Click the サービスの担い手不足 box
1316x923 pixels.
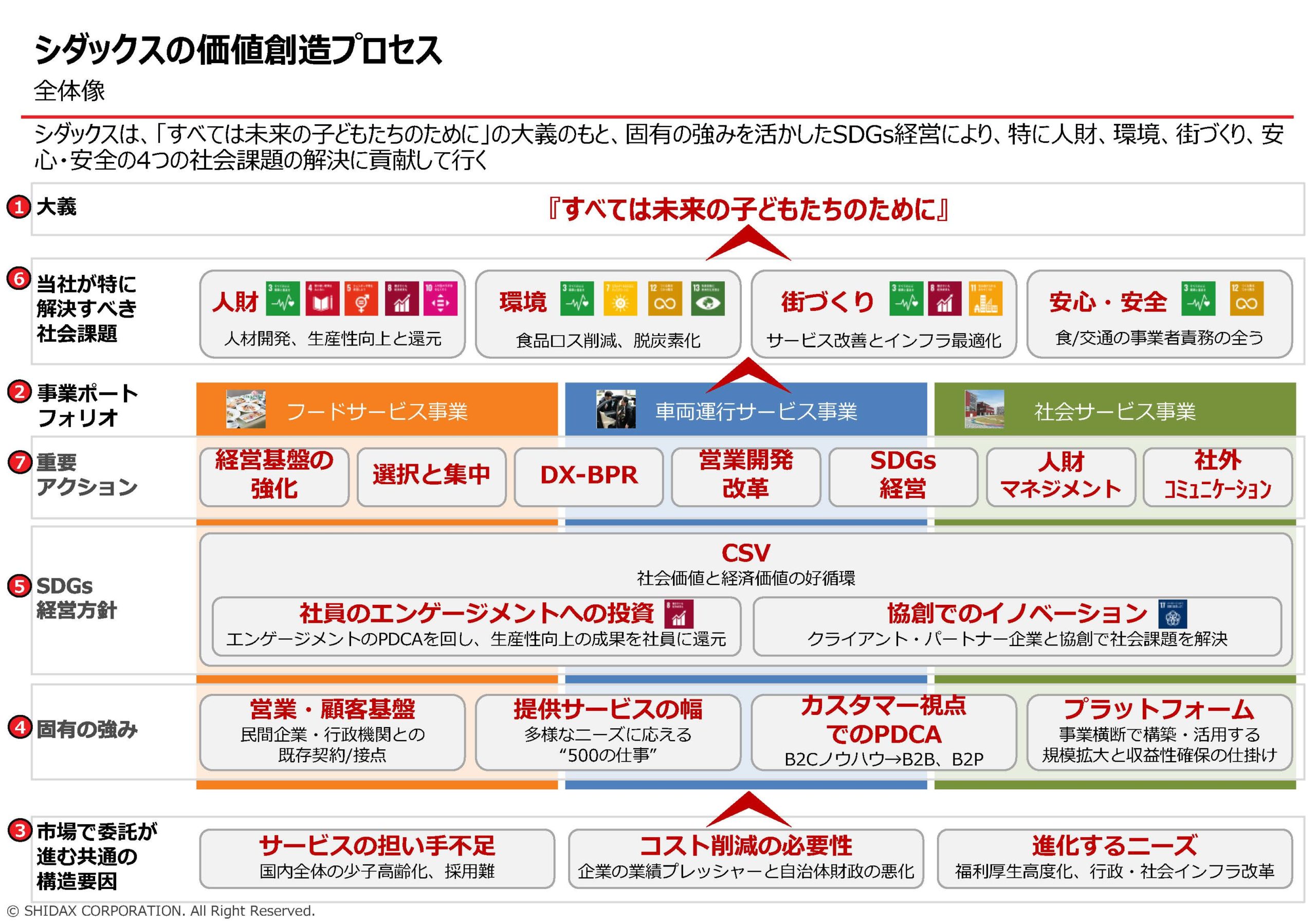pyautogui.click(x=377, y=858)
